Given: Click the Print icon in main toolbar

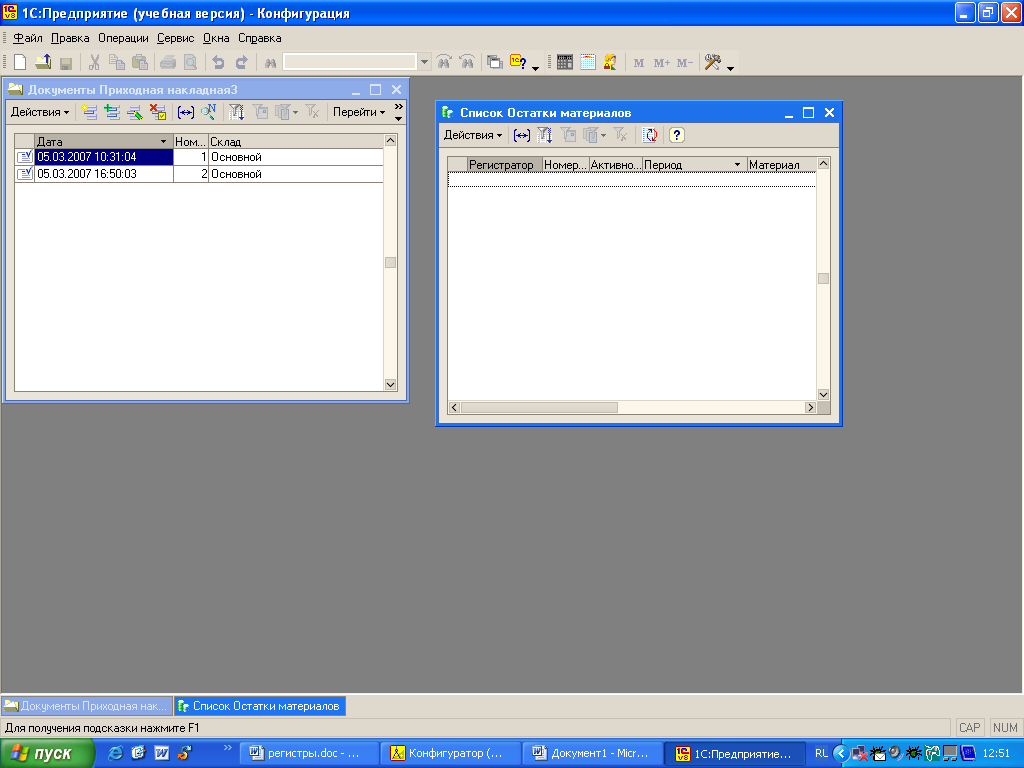Looking at the screenshot, I should coord(168,63).
